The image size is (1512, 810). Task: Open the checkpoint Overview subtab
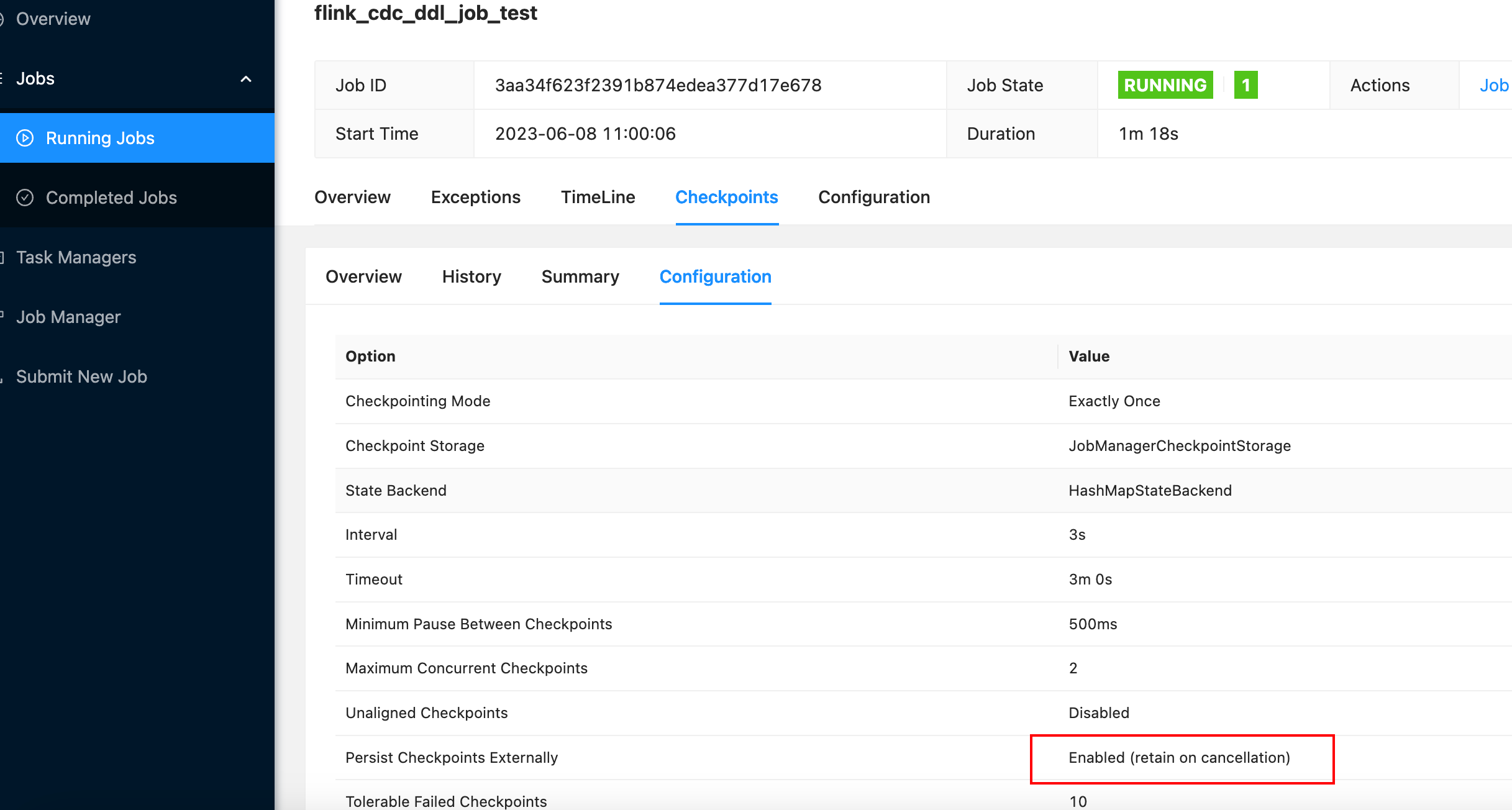coord(363,276)
